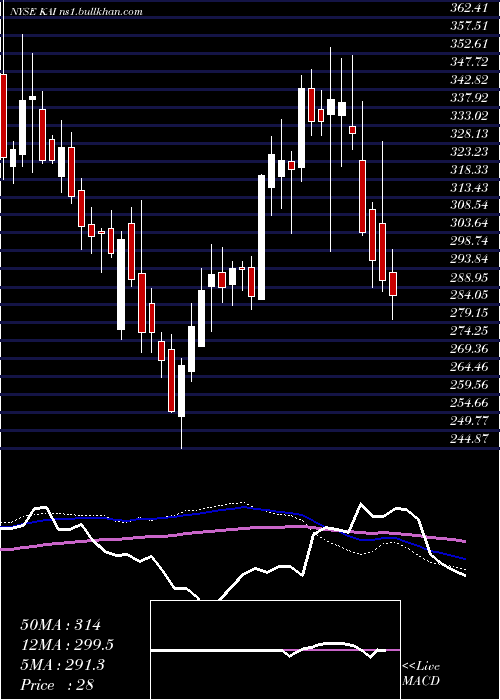The image size is (500, 700).
Task: Click the Price : 28 readout
Action: click(x=57, y=685)
